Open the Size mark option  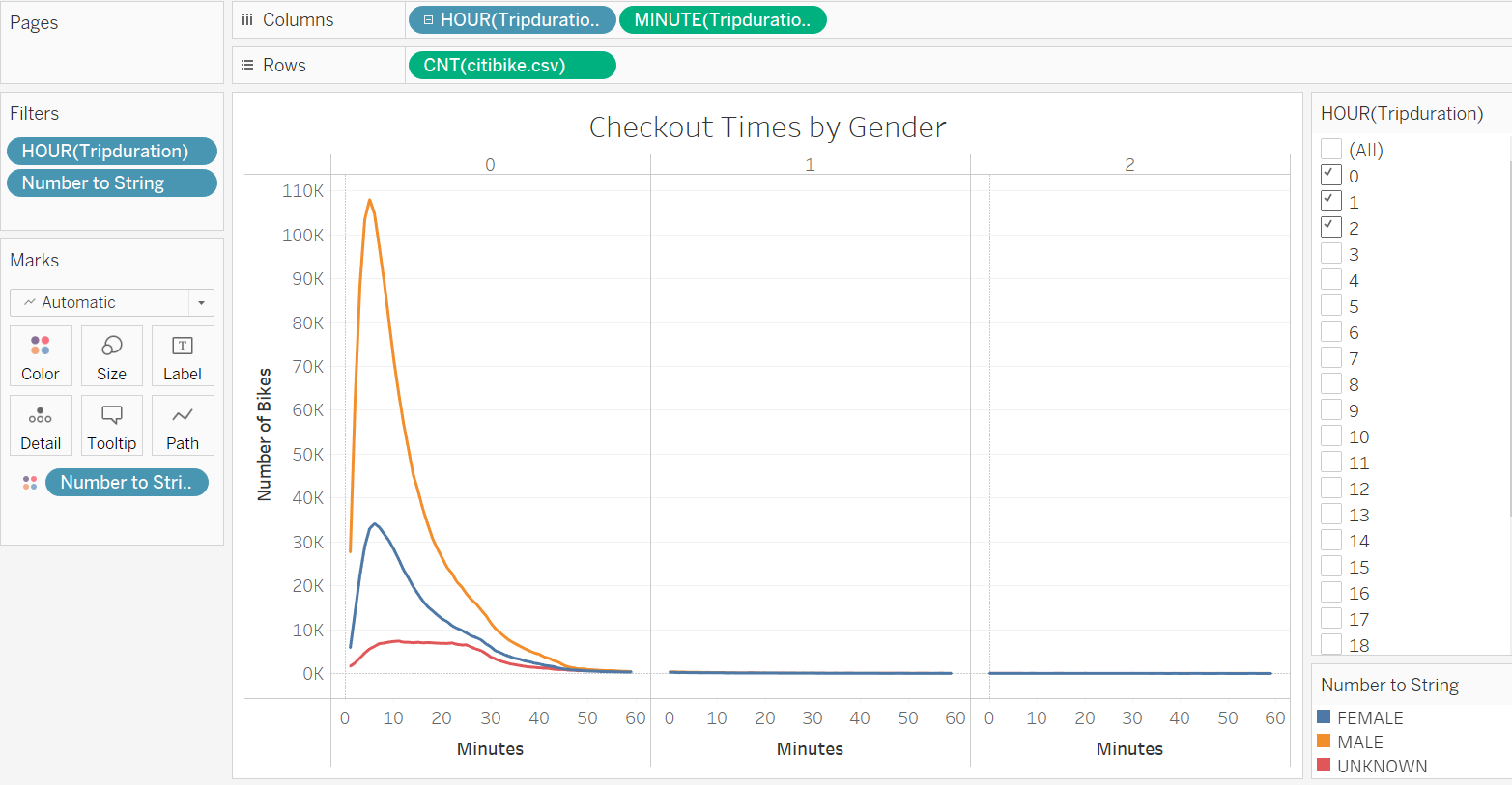[111, 355]
